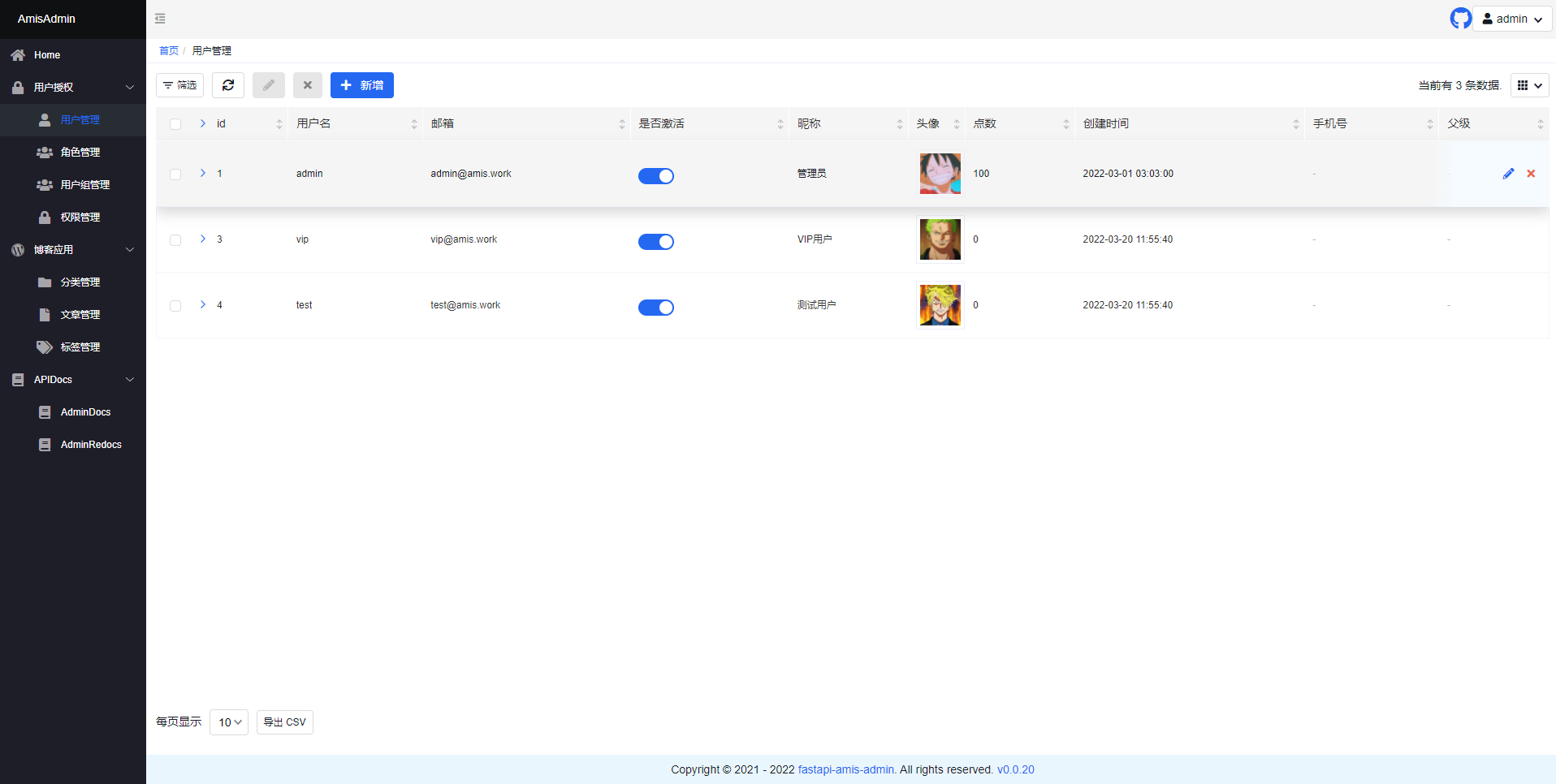
Task: Click the 导出 CSV button
Action: pyautogui.click(x=285, y=722)
